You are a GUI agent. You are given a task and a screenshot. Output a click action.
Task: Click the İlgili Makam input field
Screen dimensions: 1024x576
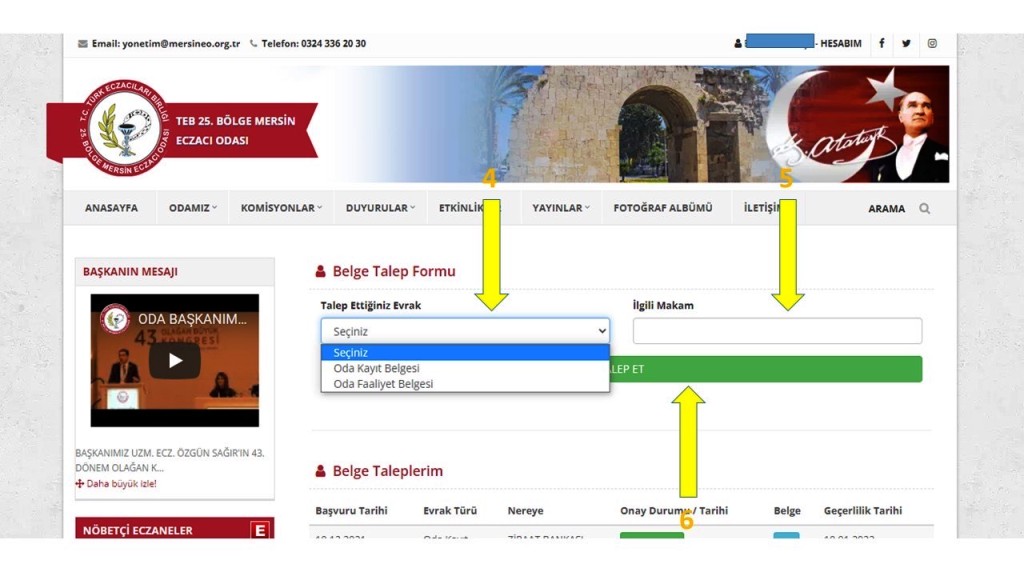coord(777,331)
